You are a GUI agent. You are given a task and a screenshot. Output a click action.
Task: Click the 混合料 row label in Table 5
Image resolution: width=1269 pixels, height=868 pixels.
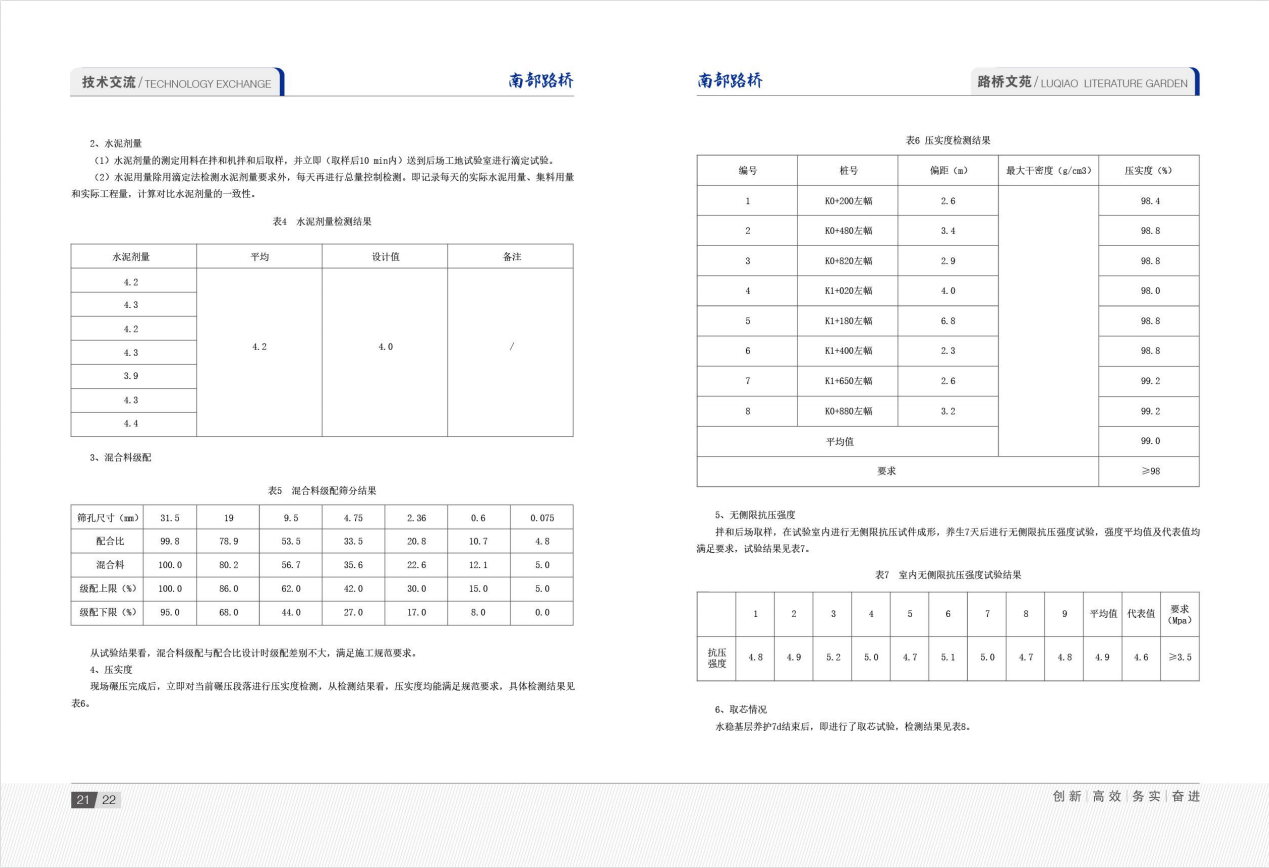108,565
